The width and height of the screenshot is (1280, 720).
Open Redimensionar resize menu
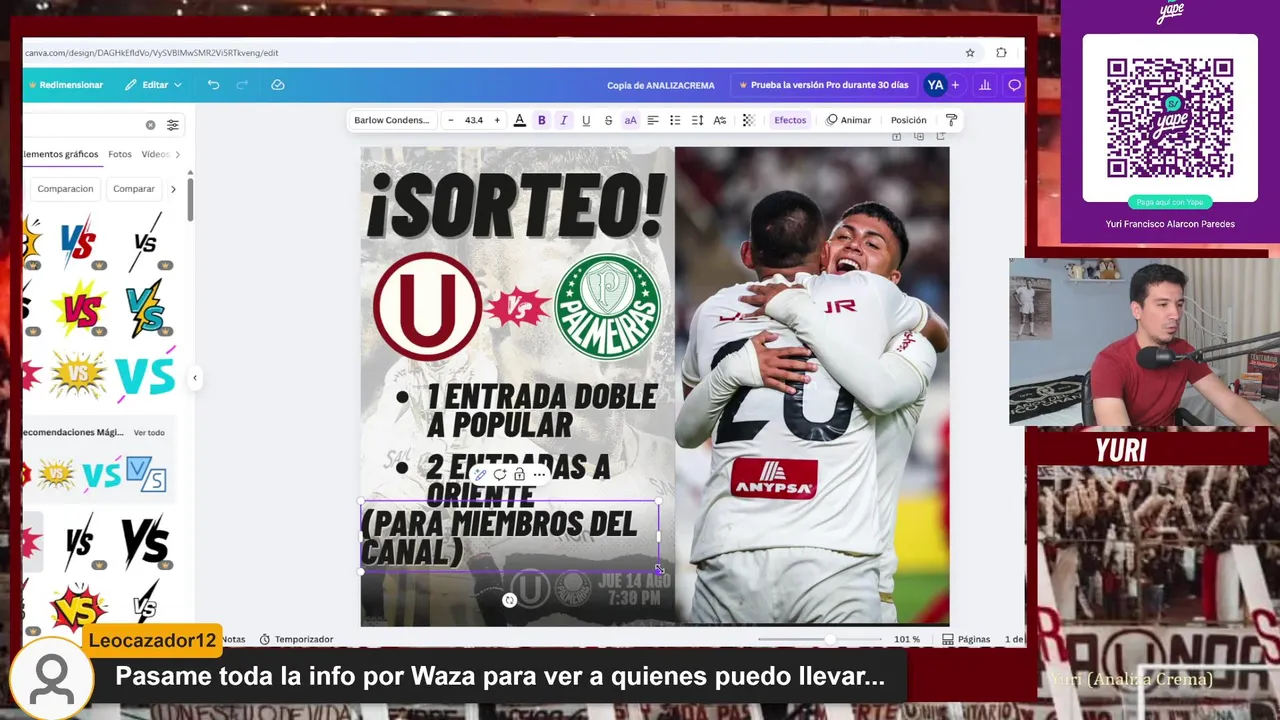point(64,85)
